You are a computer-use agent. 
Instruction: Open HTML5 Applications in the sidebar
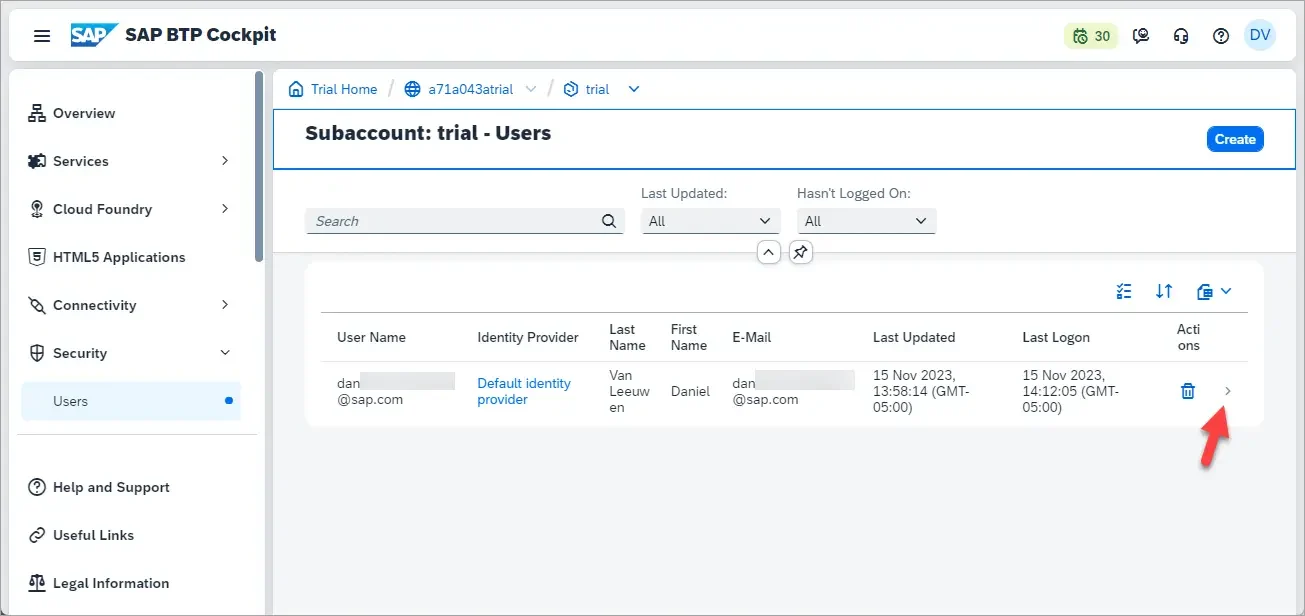tap(131, 257)
